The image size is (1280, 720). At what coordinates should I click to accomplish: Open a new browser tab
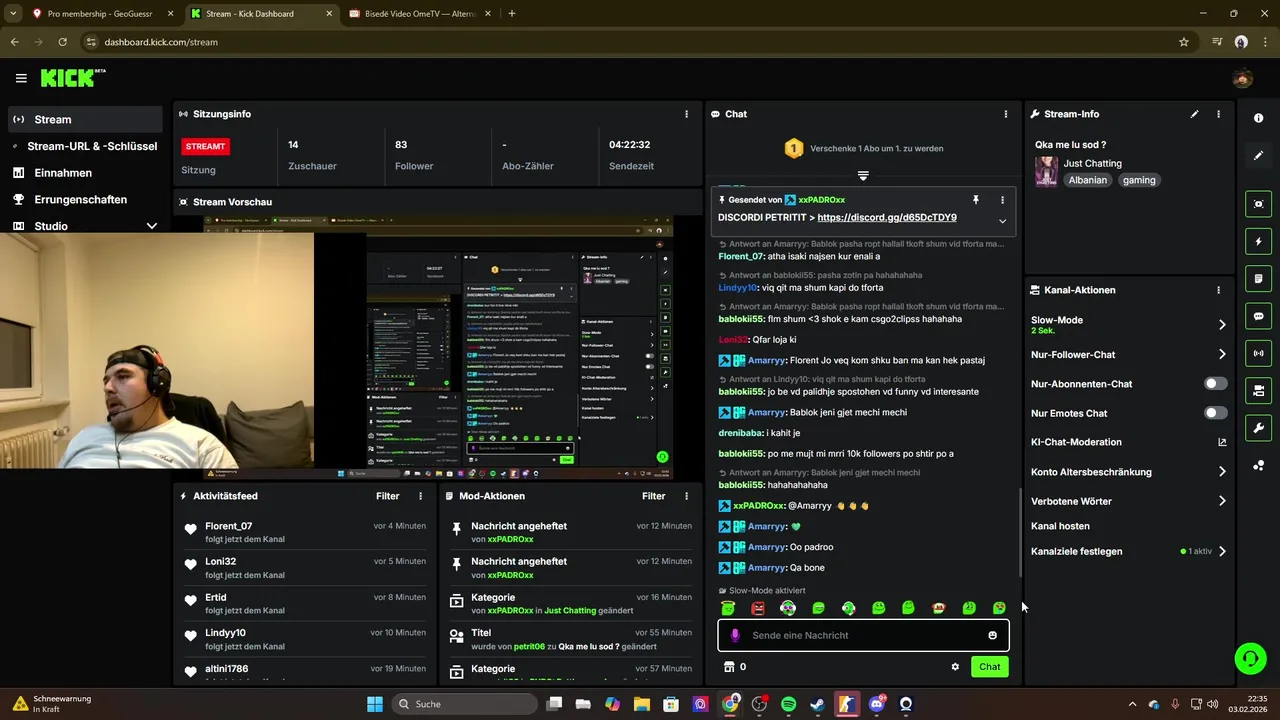click(512, 14)
